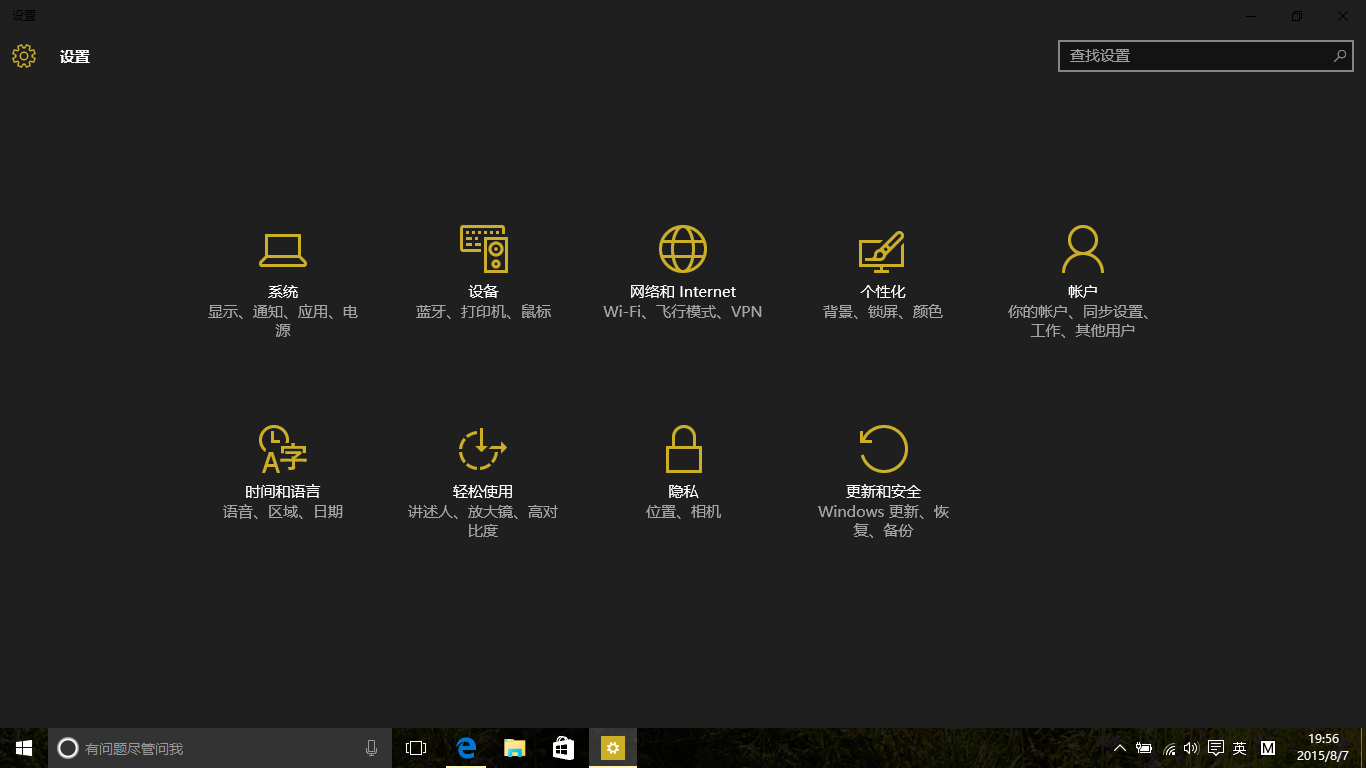The image size is (1366, 768).
Task: Open Wi-Fi network flyout in tray
Action: pos(1169,749)
